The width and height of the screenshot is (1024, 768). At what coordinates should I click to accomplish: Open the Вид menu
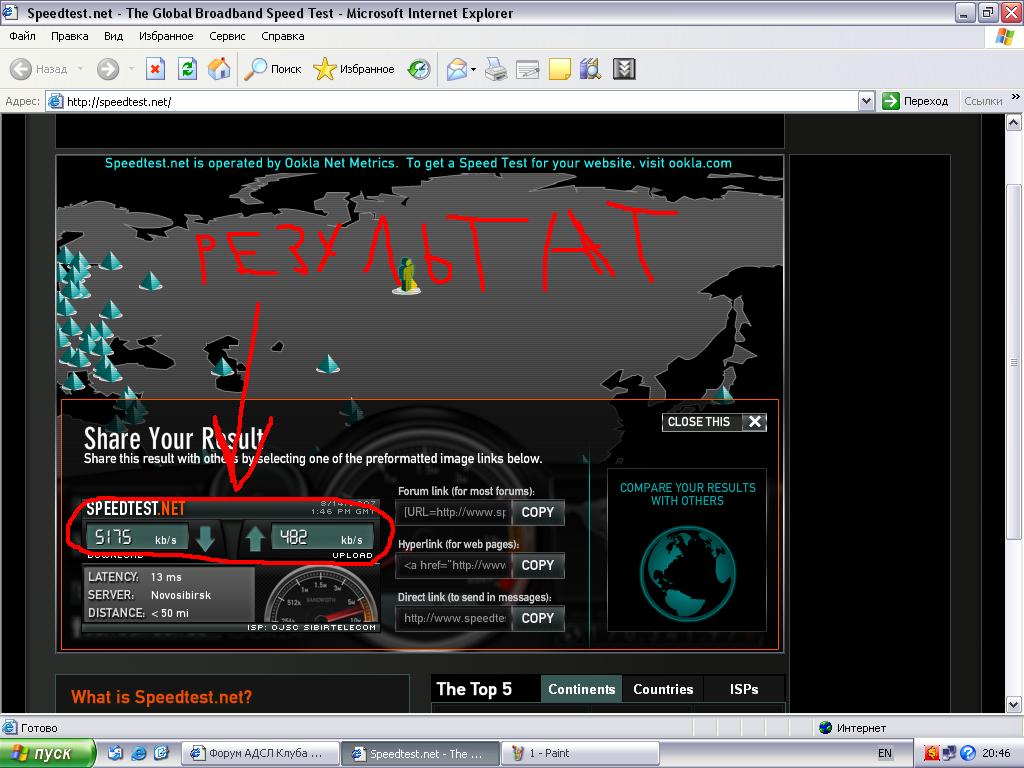tap(113, 36)
